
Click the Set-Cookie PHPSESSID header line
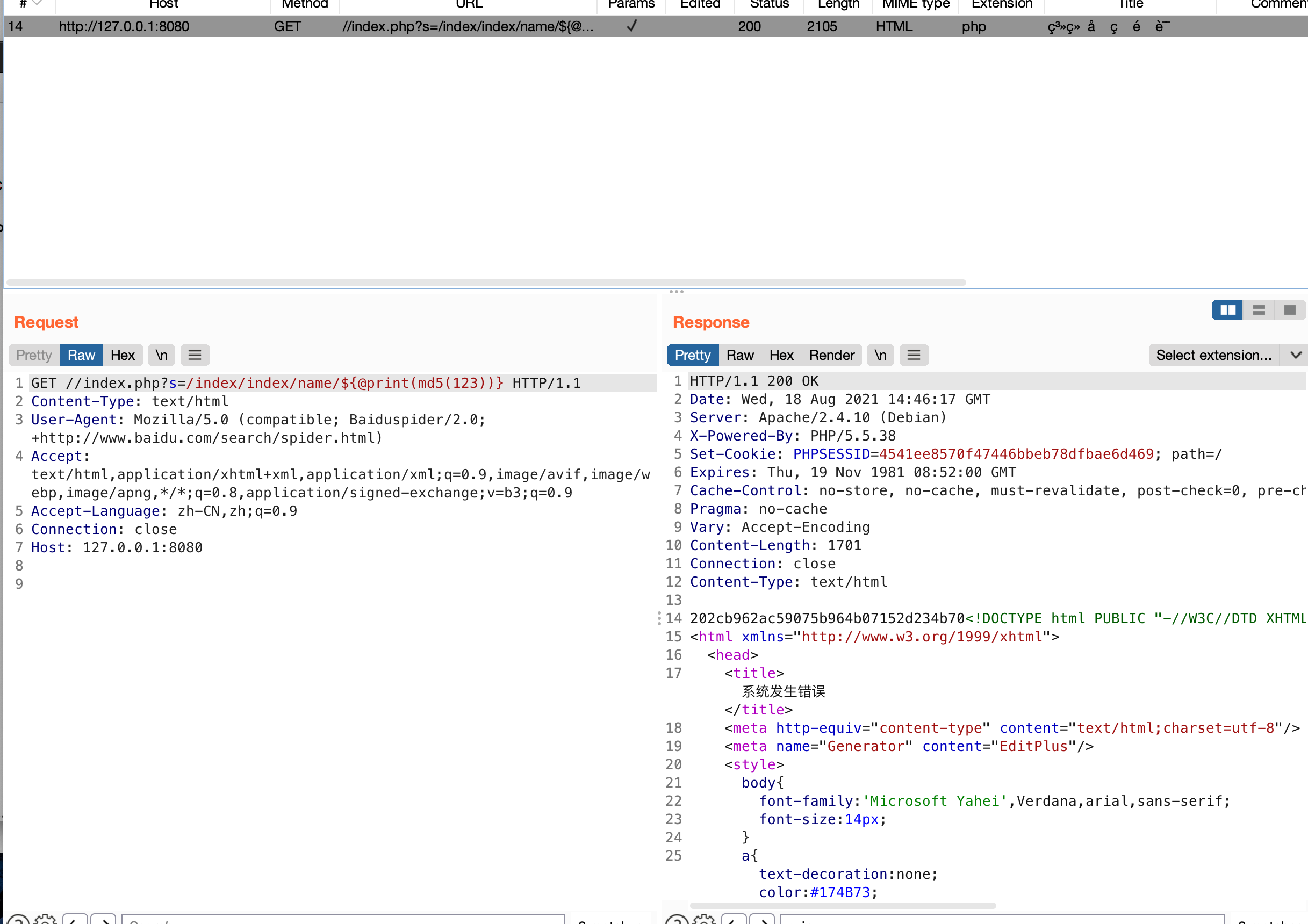pyautogui.click(x=956, y=454)
